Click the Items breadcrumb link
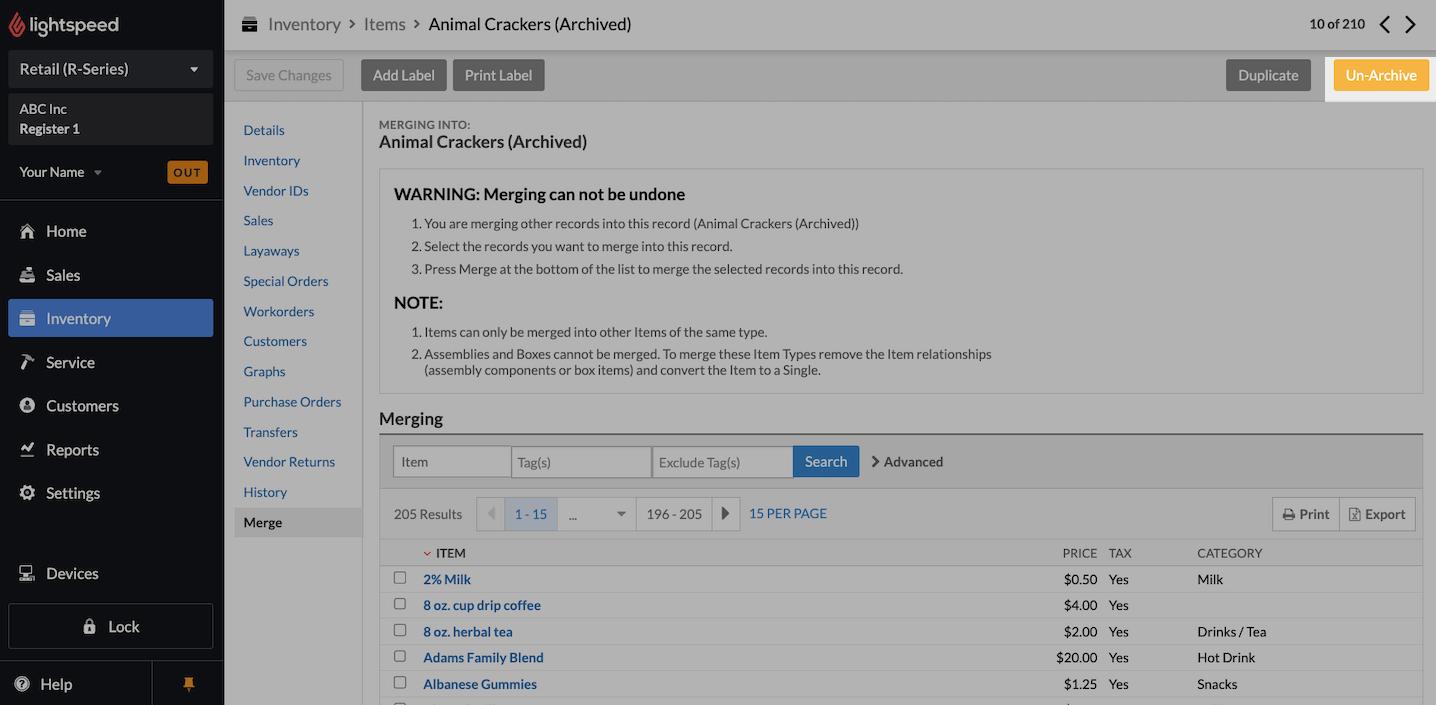1436x705 pixels. click(x=385, y=24)
